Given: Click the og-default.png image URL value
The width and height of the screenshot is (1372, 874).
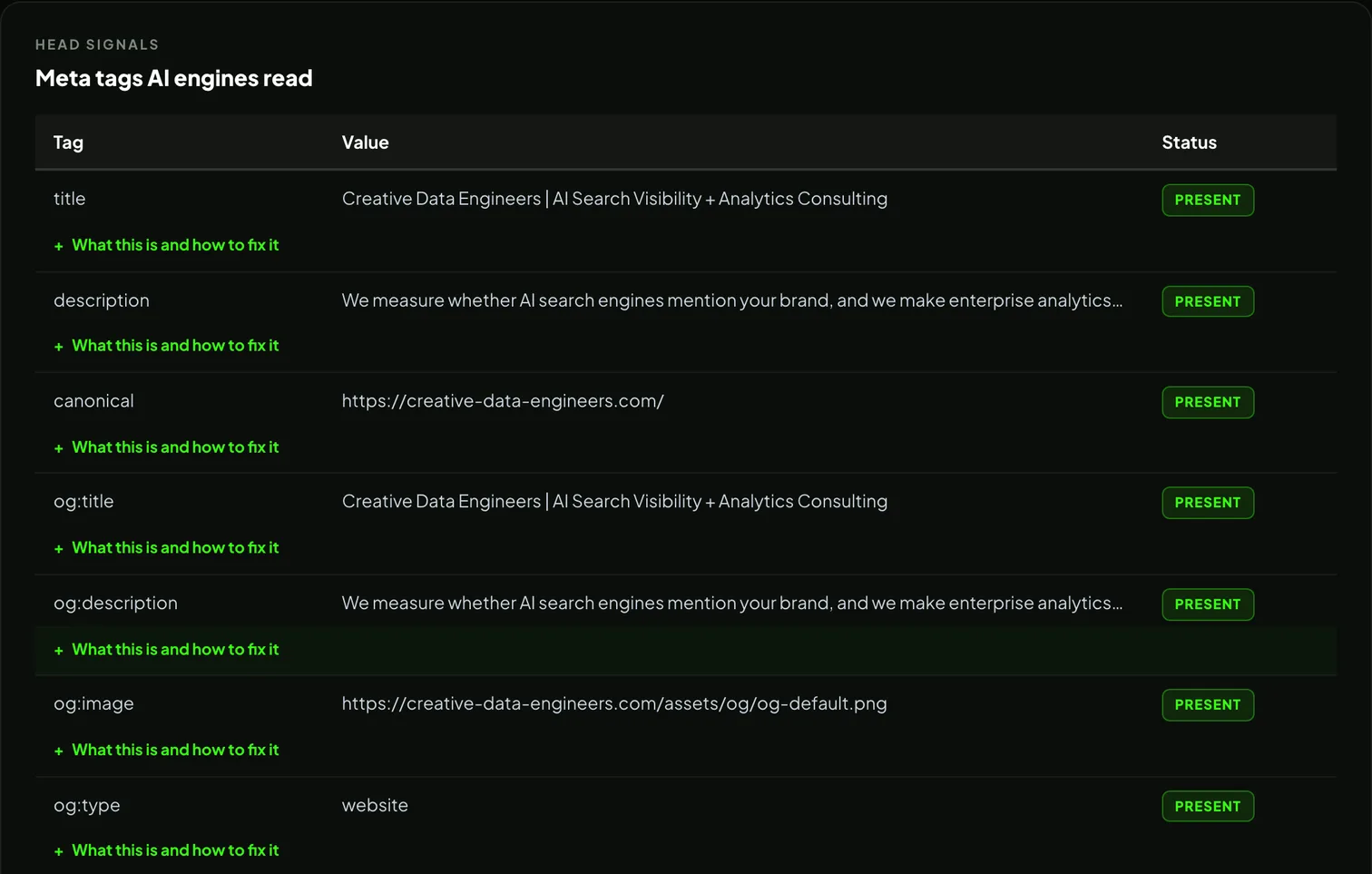Looking at the screenshot, I should (614, 704).
